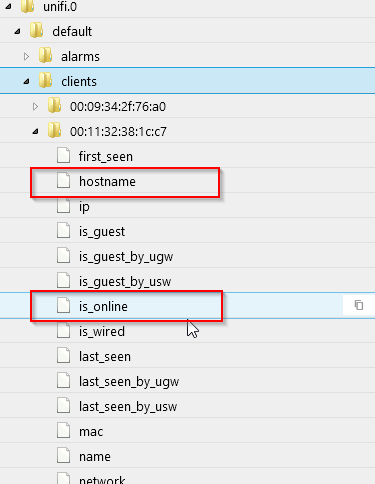Expand the alarms folder arrow
The height and width of the screenshot is (484, 375).
26,57
